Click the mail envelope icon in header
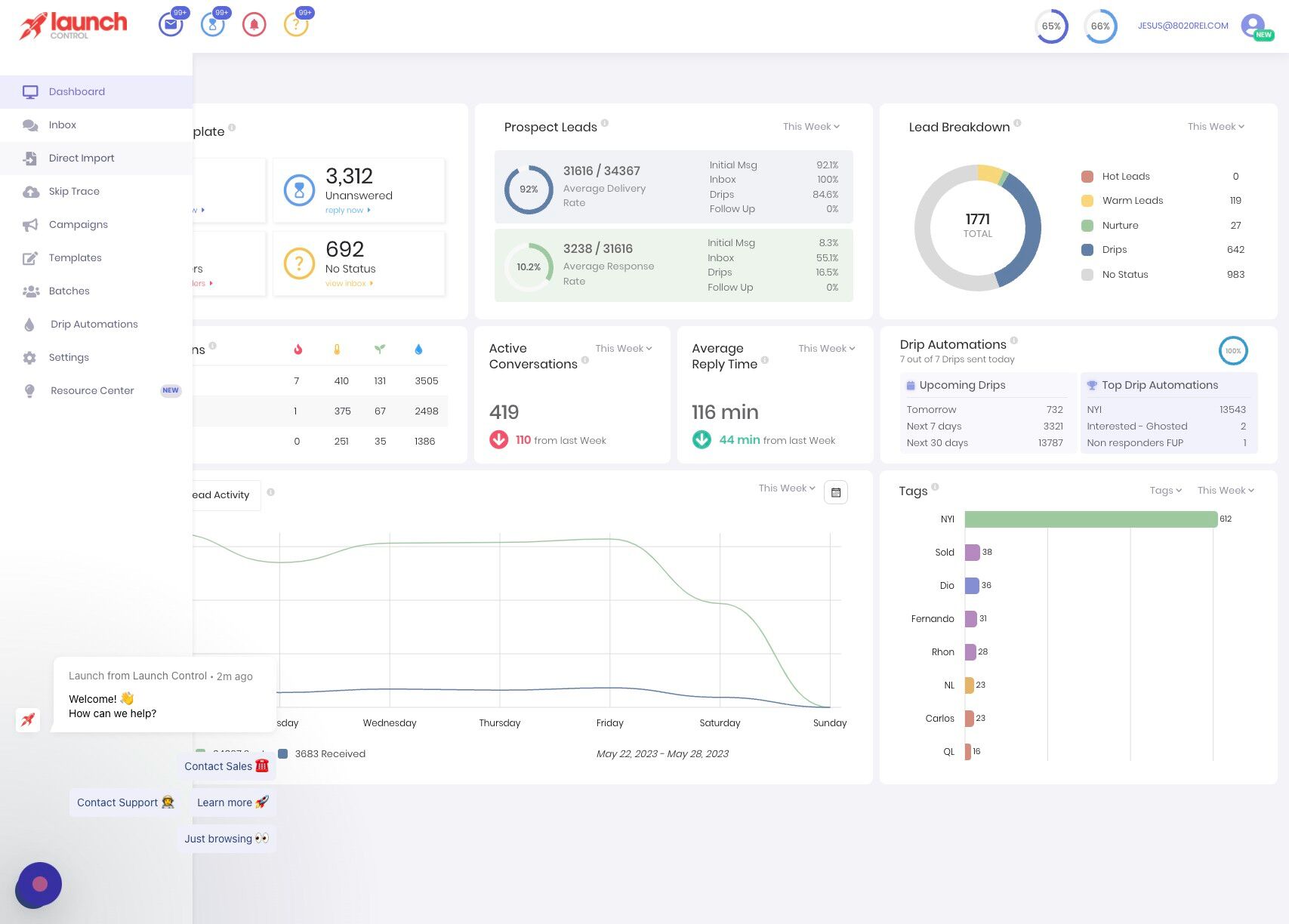The height and width of the screenshot is (924, 1289). tap(171, 25)
